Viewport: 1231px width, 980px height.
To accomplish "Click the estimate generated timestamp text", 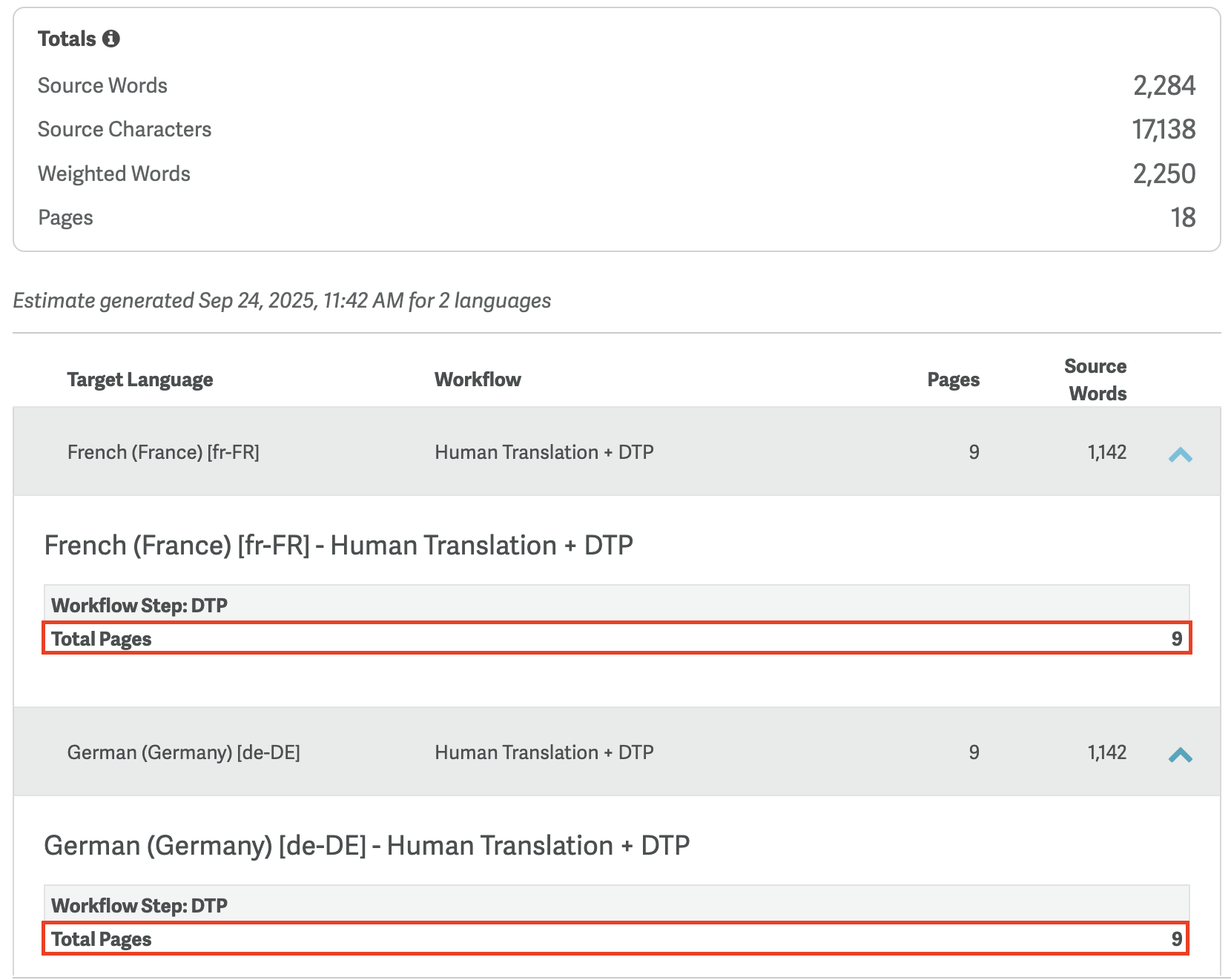I will 282,300.
